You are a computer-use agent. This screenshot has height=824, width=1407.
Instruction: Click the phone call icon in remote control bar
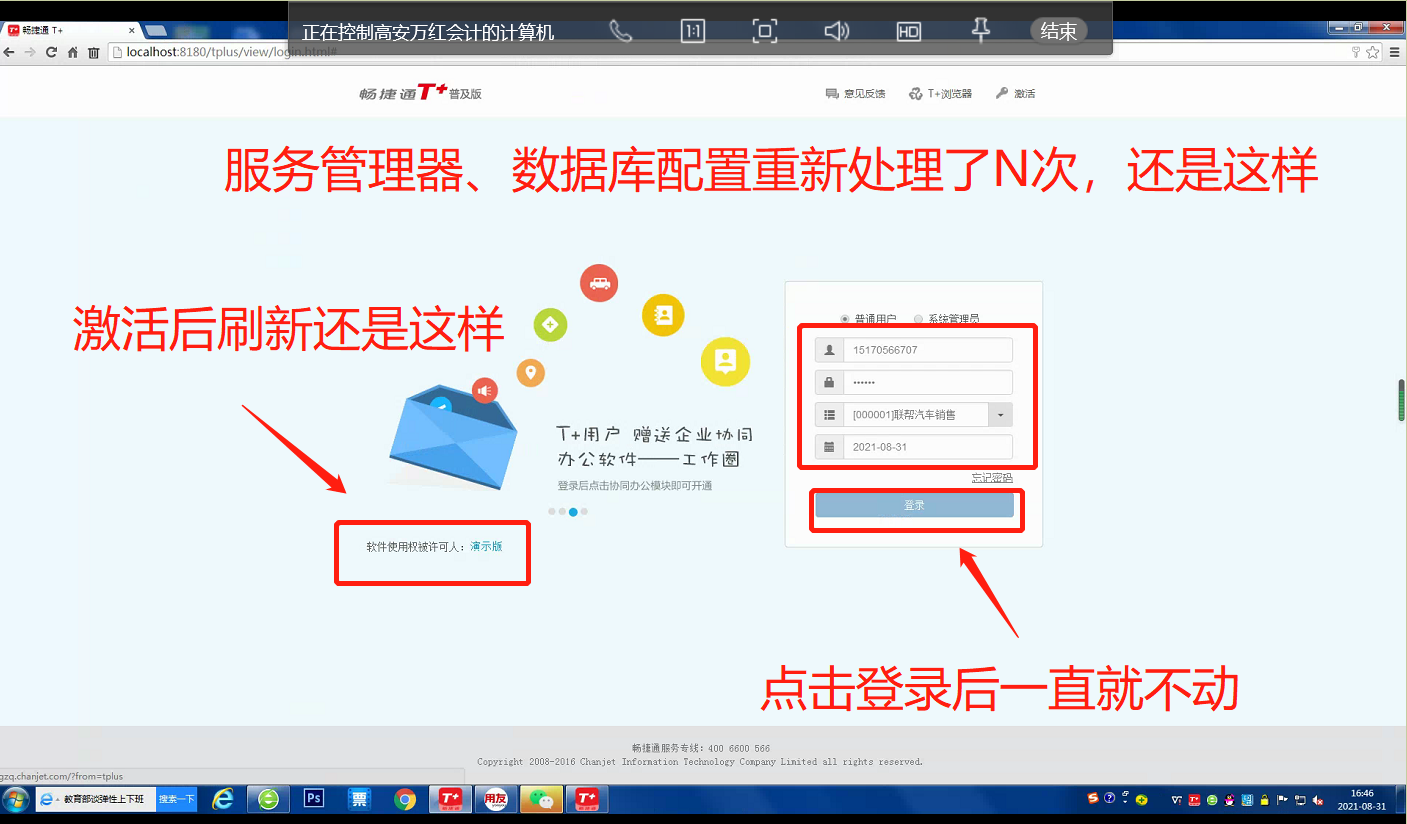(620, 31)
